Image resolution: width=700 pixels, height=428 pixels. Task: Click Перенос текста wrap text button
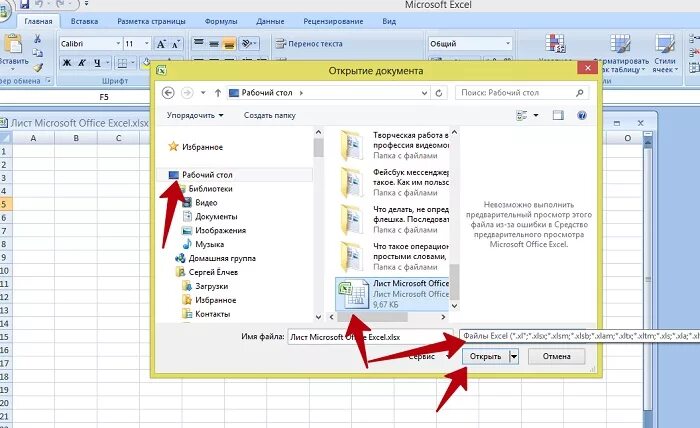click(x=309, y=44)
